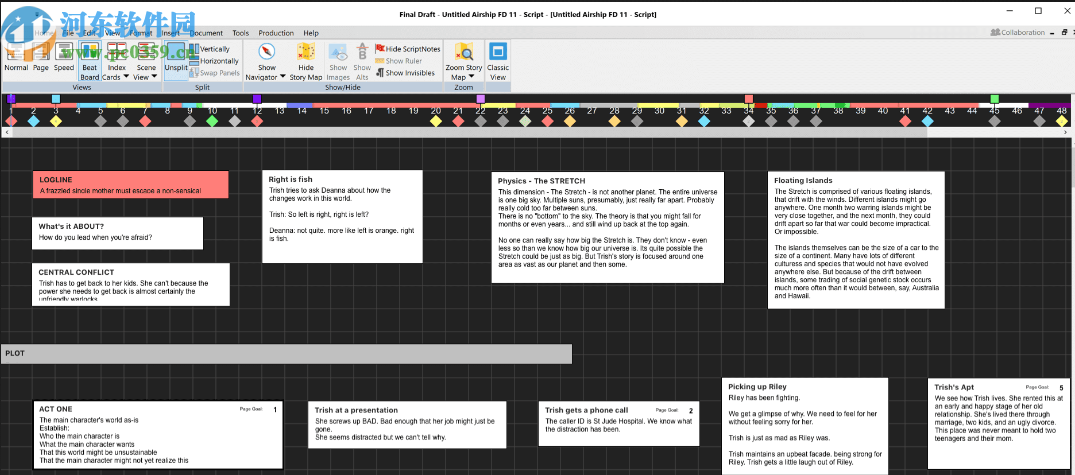This screenshot has width=1075, height=475.
Task: Select the Floating Islands beat card
Action: (856, 239)
